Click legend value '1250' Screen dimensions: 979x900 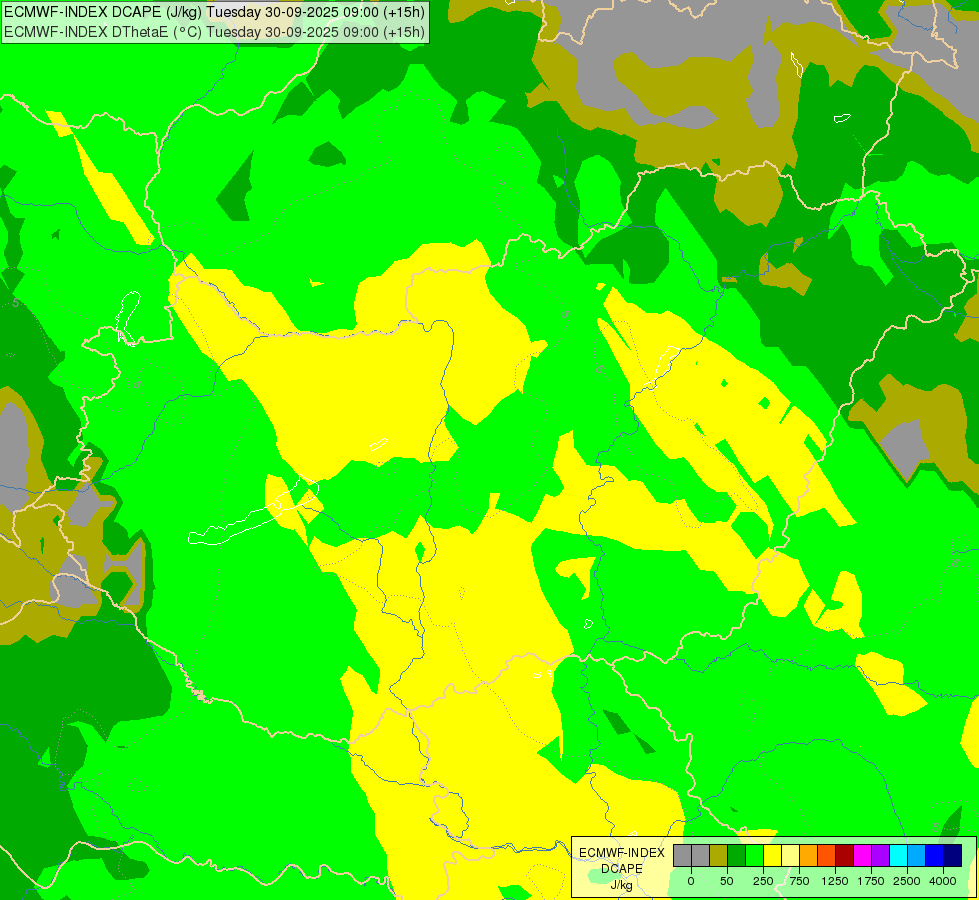point(835,881)
